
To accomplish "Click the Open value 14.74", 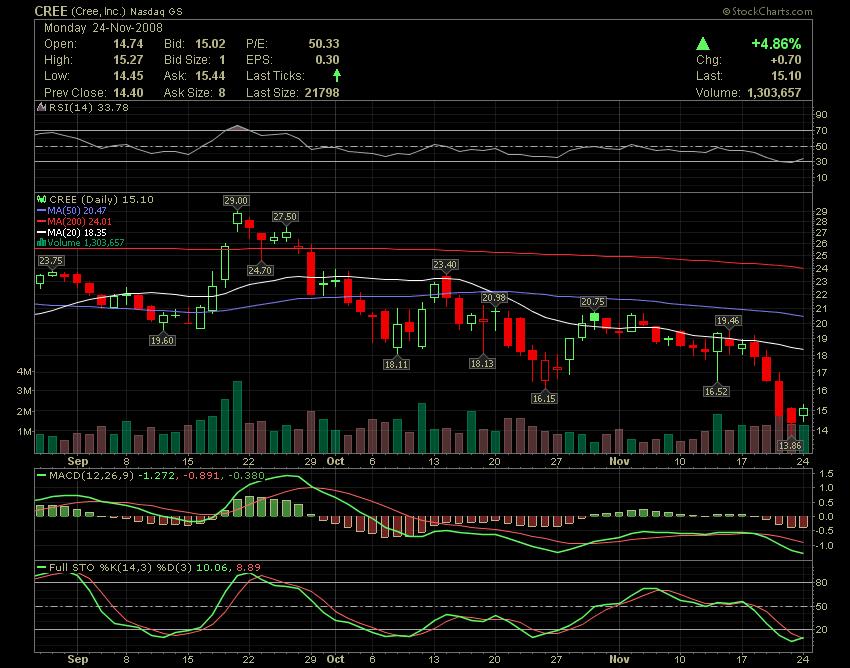I will [x=128, y=44].
